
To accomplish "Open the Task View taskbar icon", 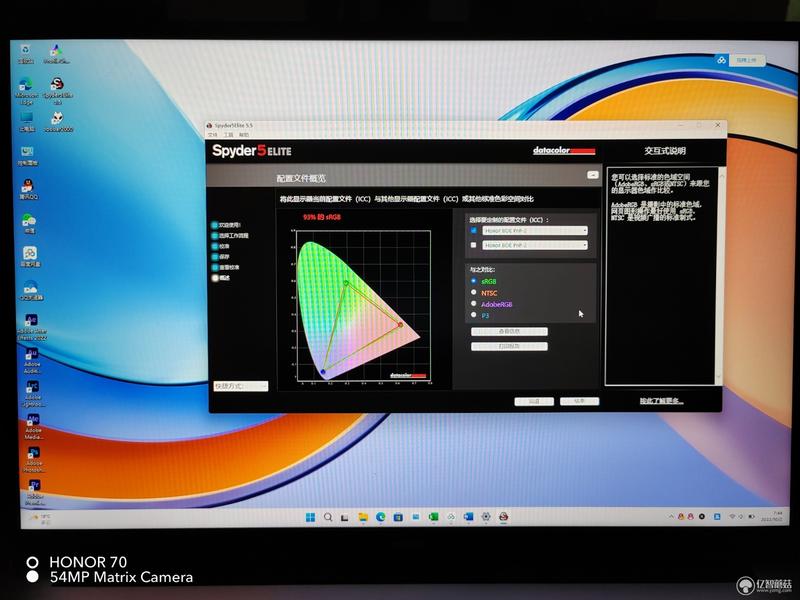I will (345, 517).
